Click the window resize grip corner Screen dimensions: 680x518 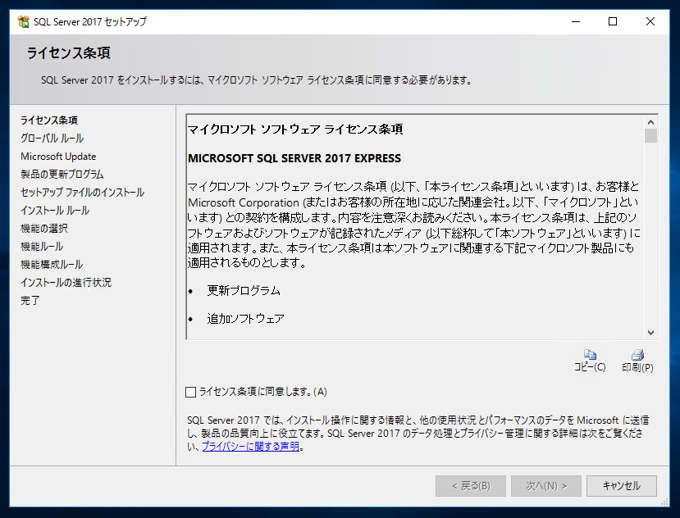[x=664, y=502]
